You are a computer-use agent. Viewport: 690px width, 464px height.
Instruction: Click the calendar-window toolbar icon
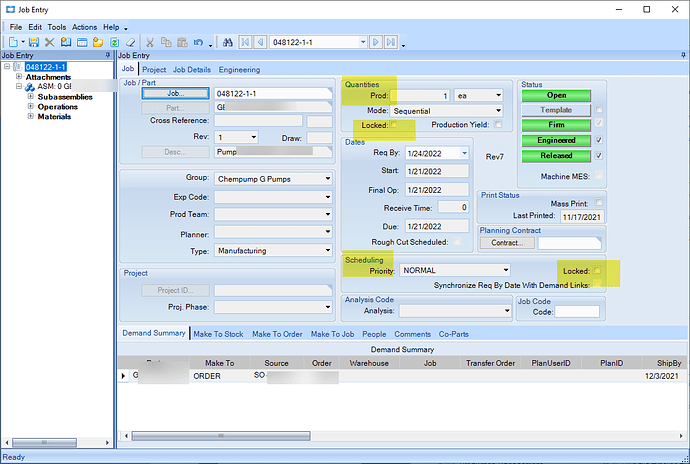point(82,42)
